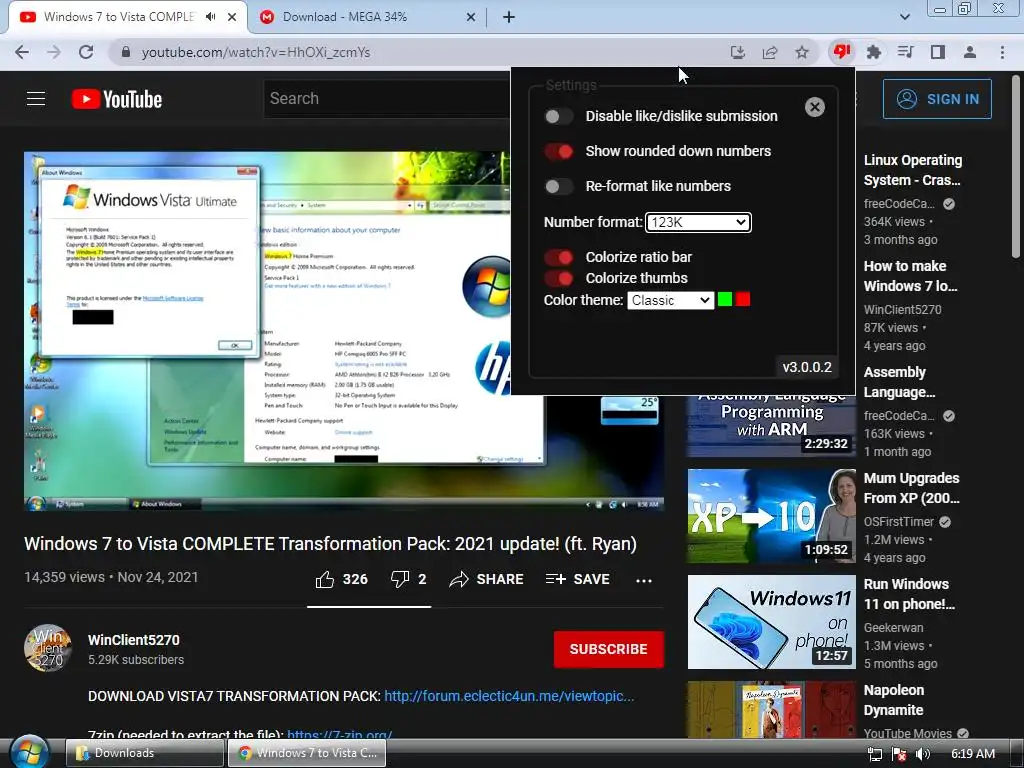The width and height of the screenshot is (1024, 768).
Task: Toggle Disable like/dislike submission
Action: pyautogui.click(x=558, y=116)
